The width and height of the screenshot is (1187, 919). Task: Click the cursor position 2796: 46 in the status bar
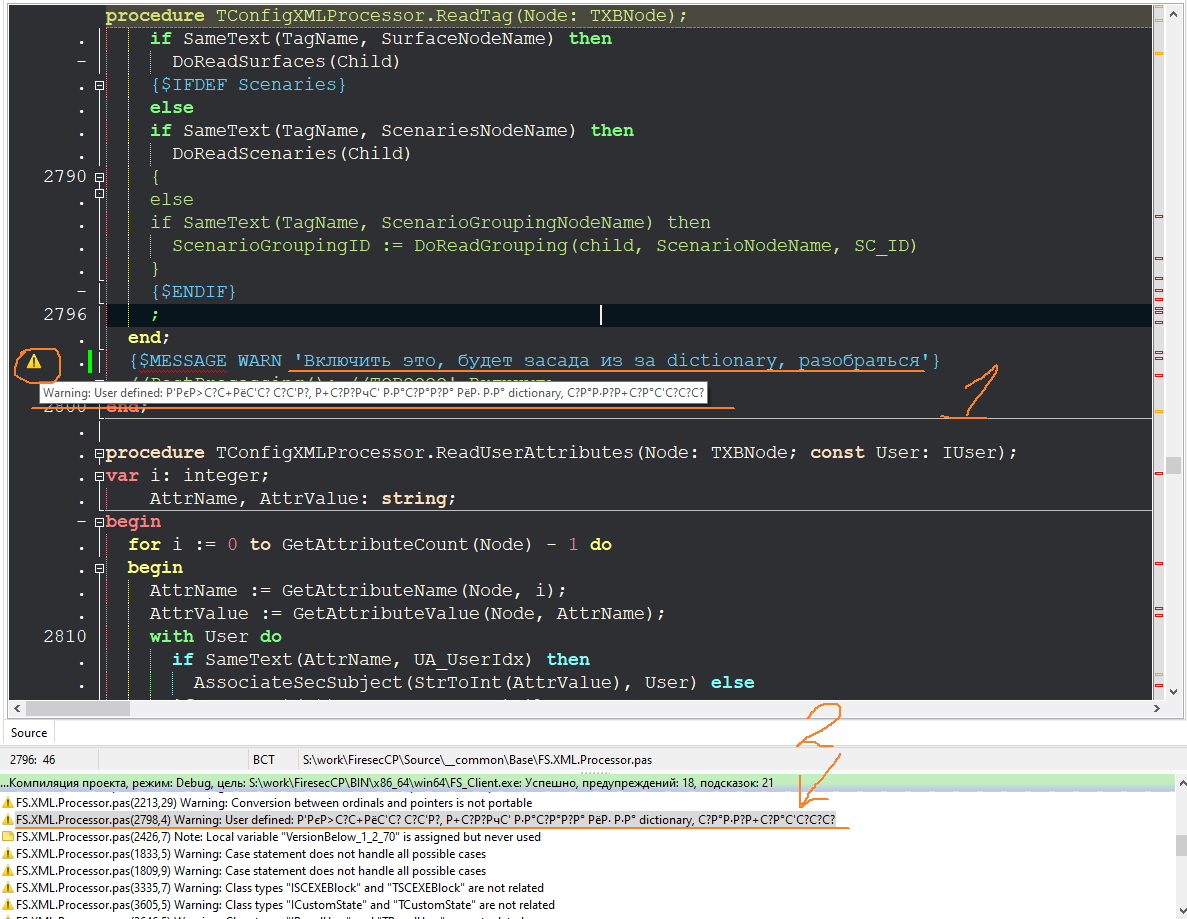point(33,759)
